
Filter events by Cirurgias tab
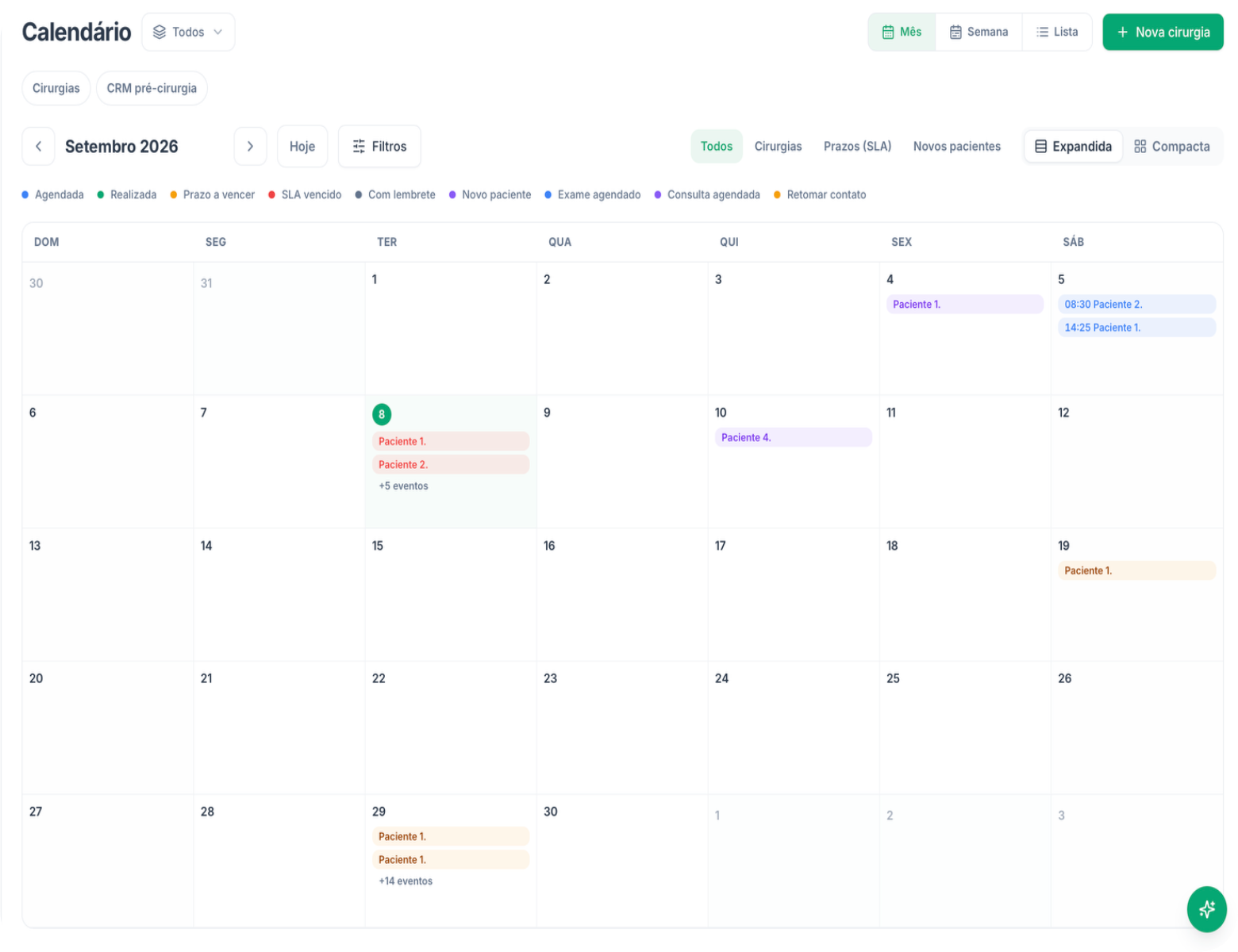(778, 147)
